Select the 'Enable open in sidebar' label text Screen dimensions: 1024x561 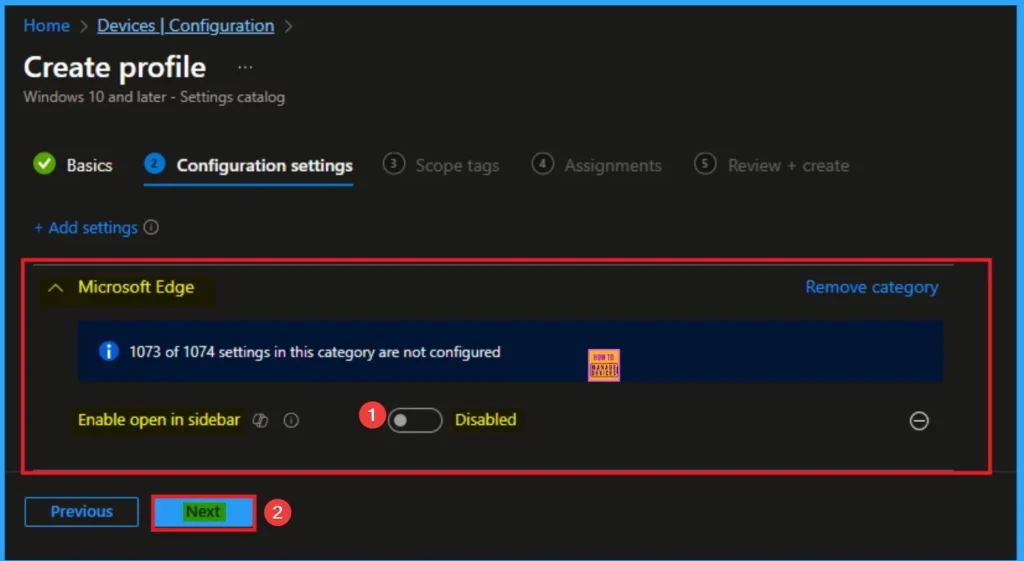(159, 419)
